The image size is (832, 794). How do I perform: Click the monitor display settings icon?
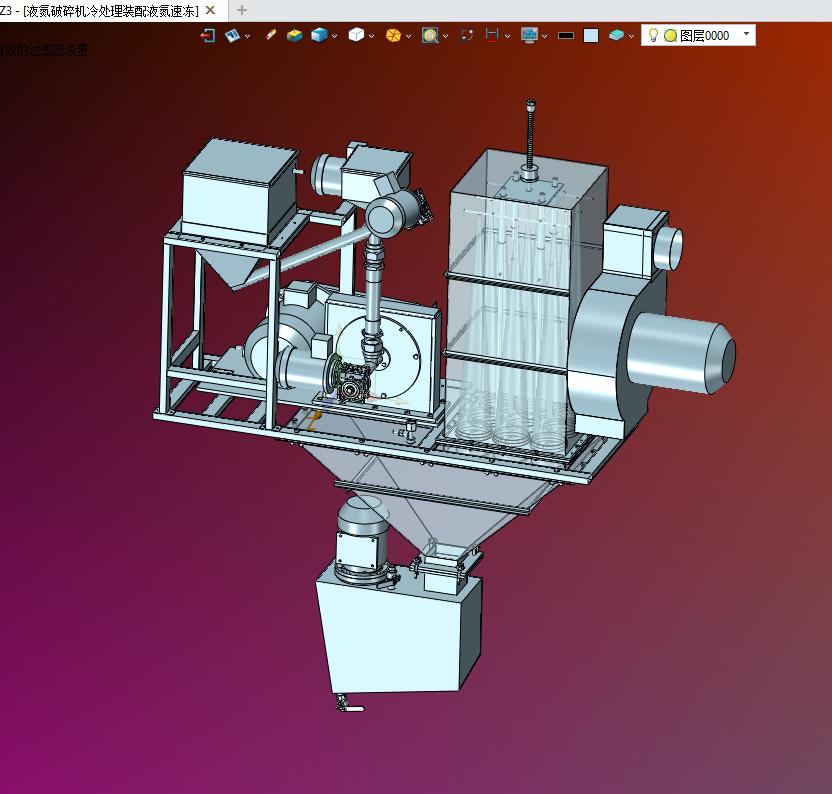tap(529, 35)
